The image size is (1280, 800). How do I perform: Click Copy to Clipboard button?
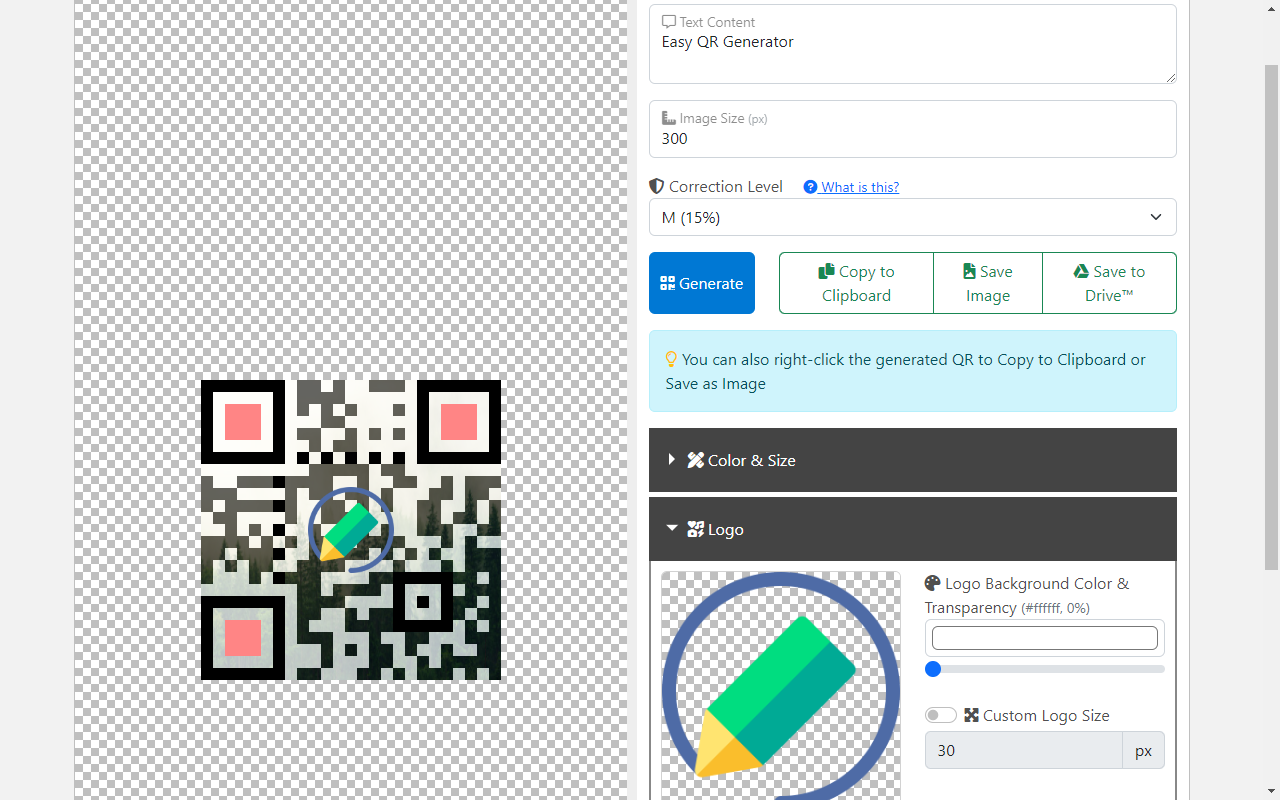click(856, 283)
